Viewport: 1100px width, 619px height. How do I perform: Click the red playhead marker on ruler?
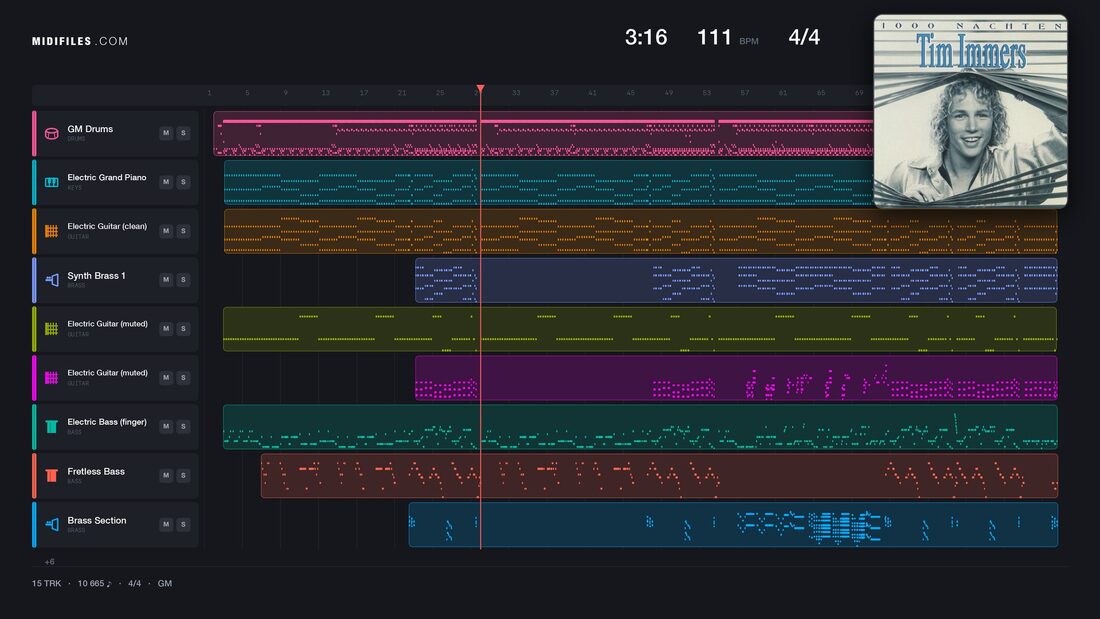[x=481, y=88]
